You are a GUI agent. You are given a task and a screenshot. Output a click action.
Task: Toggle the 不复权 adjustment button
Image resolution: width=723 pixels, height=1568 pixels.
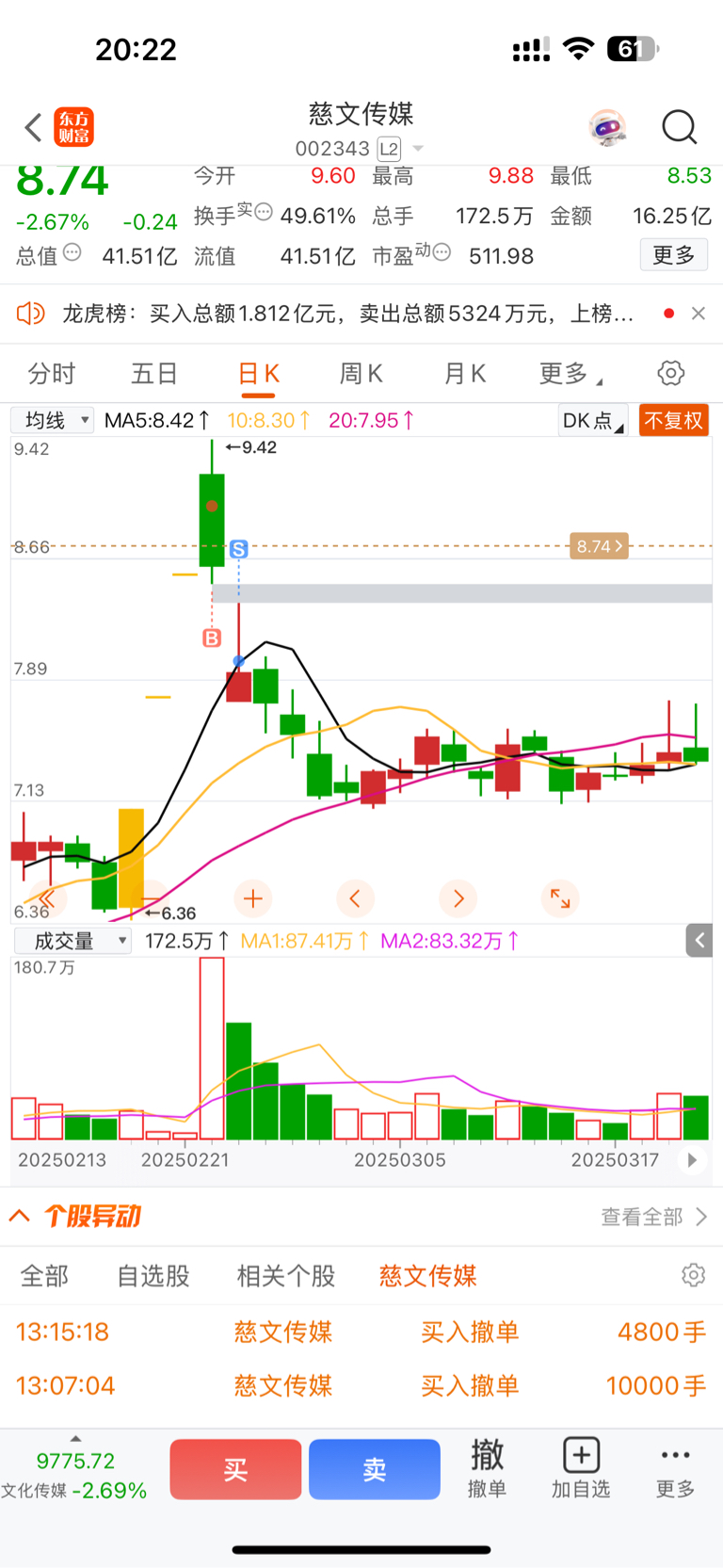pyautogui.click(x=674, y=420)
